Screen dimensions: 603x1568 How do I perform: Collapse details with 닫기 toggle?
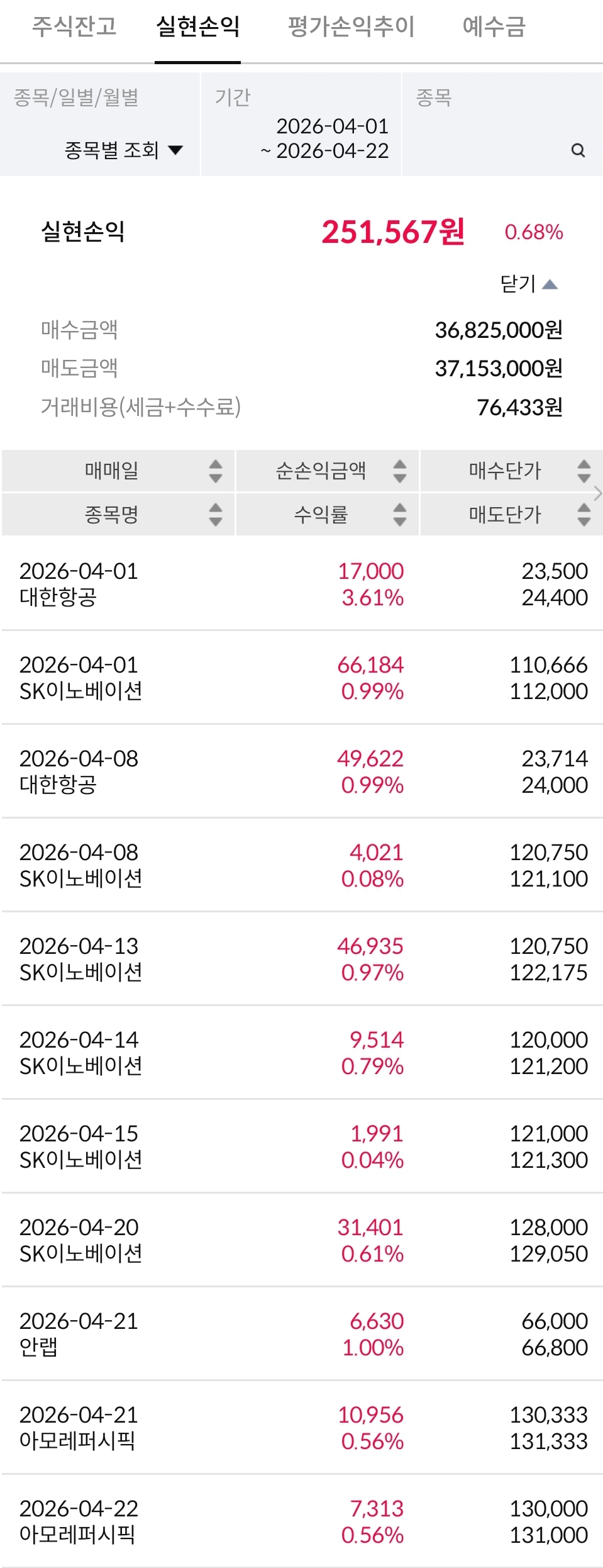coord(529,284)
